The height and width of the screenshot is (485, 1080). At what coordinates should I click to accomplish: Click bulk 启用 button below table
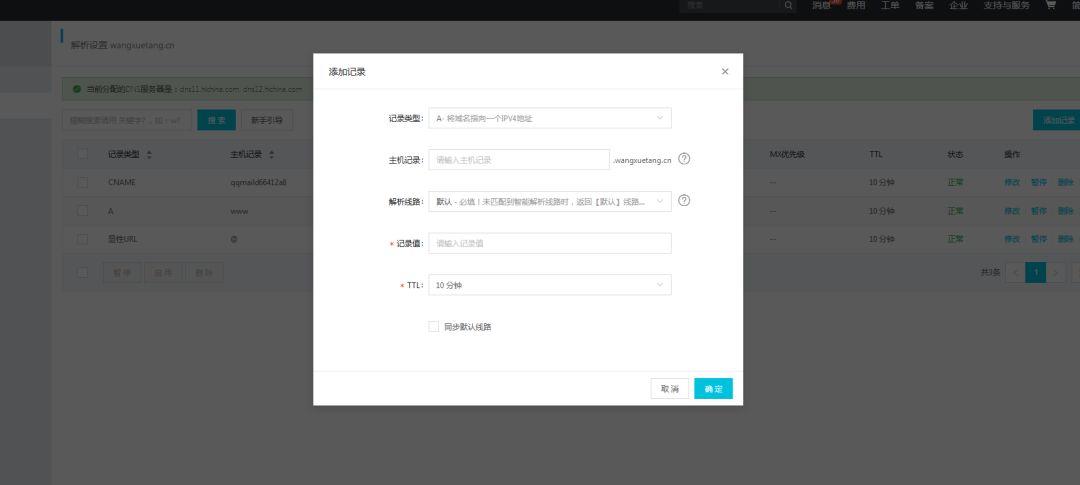(163, 273)
